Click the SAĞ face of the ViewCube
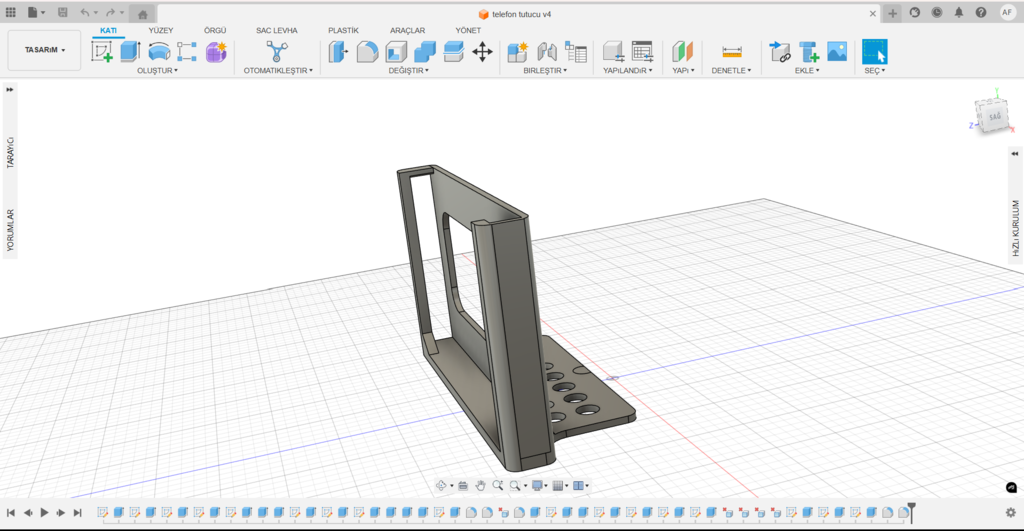This screenshot has height=531, width=1024. coord(994,117)
